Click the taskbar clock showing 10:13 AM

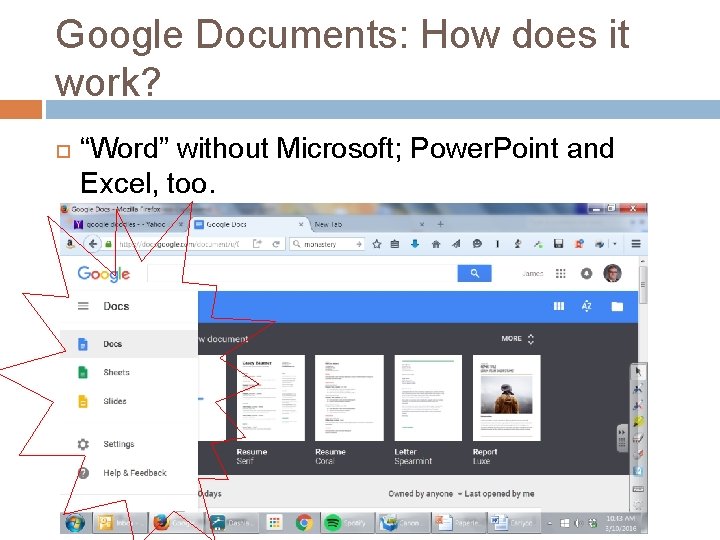pos(620,523)
